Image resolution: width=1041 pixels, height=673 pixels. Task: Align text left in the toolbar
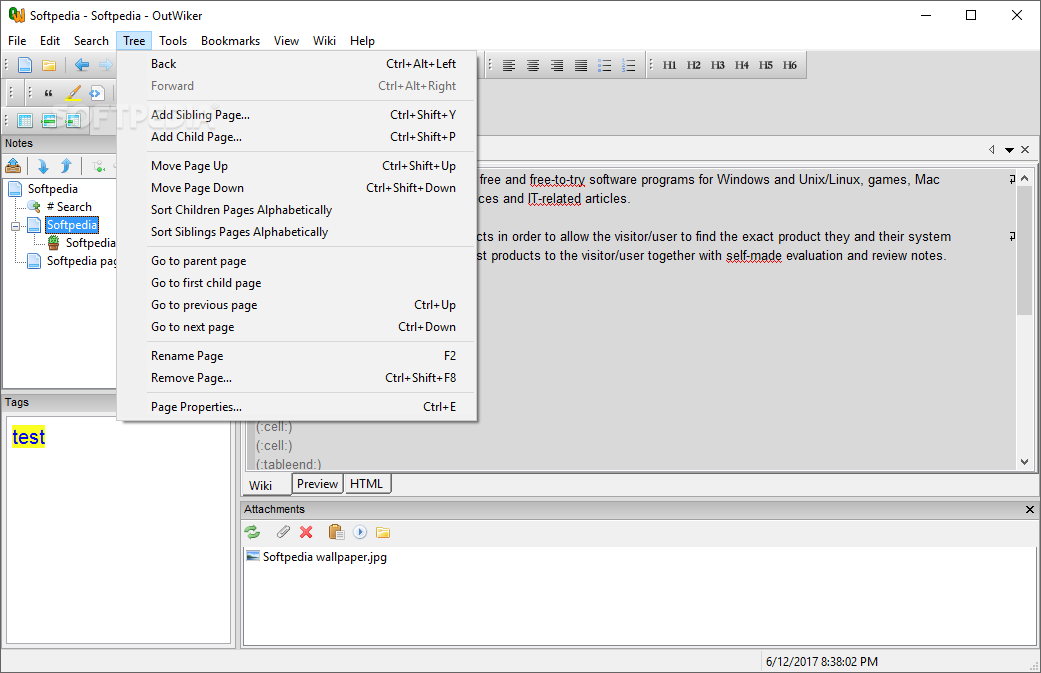(x=509, y=65)
